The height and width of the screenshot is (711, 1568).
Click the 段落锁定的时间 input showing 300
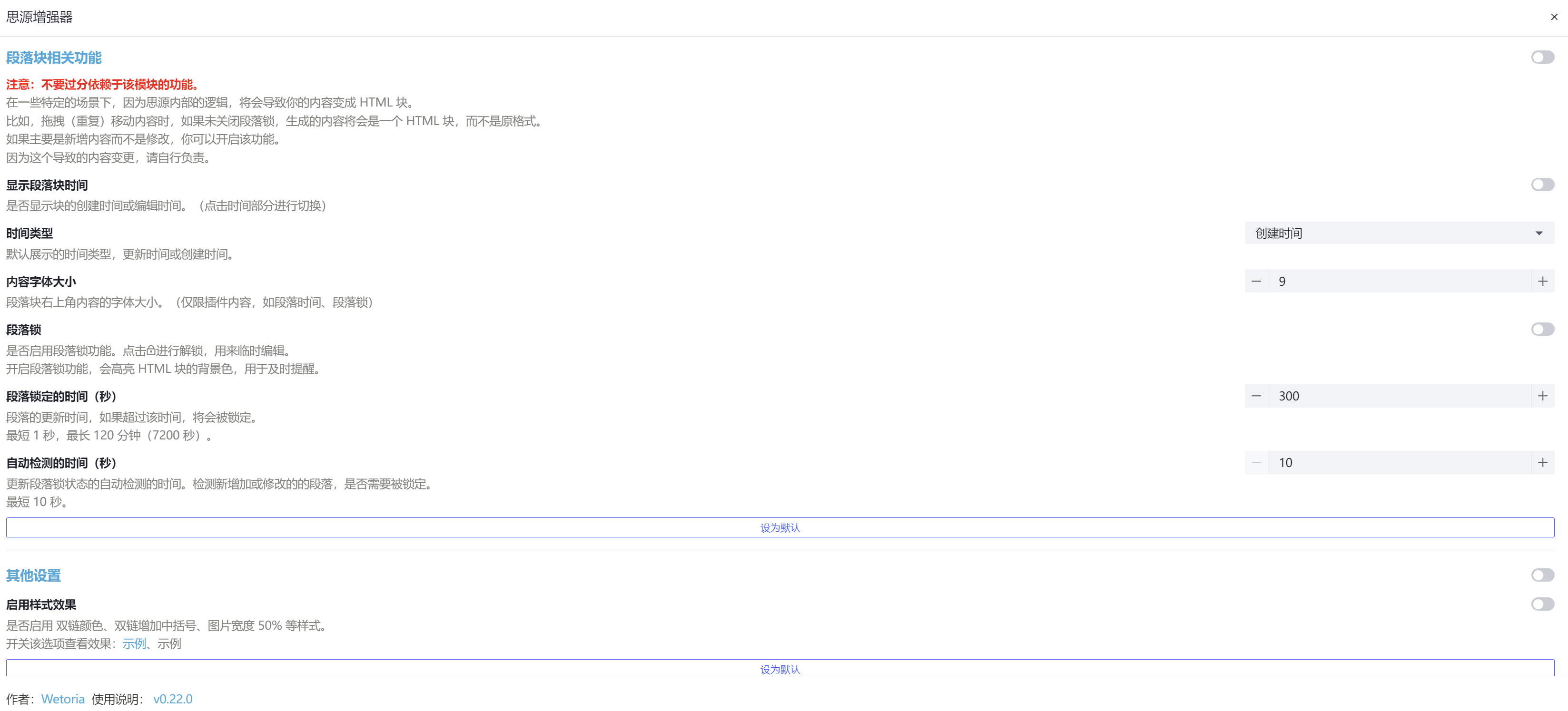(x=1399, y=396)
